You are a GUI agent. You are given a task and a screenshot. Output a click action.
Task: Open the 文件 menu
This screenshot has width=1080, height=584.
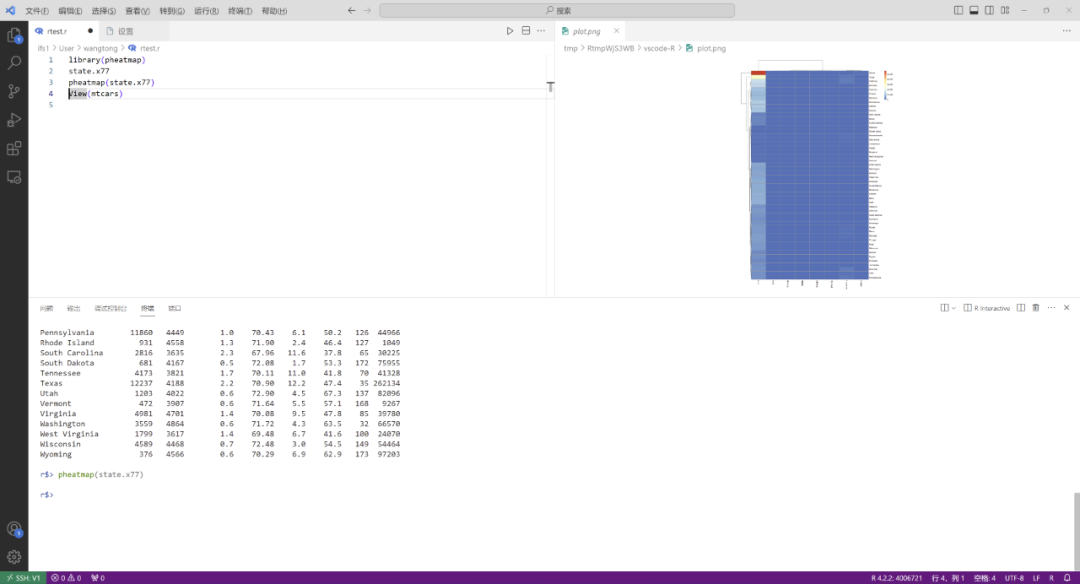37,11
